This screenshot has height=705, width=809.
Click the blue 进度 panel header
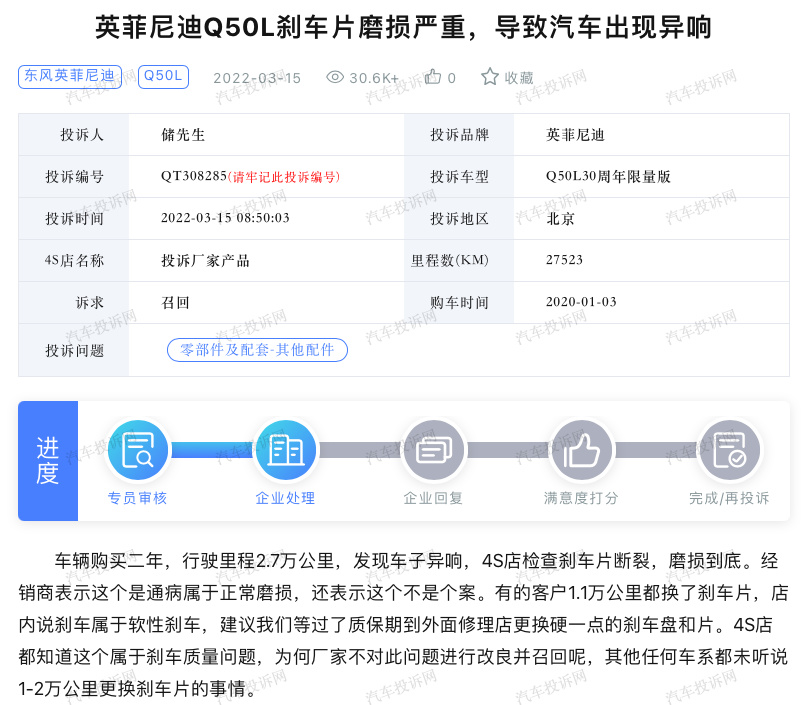coord(48,461)
